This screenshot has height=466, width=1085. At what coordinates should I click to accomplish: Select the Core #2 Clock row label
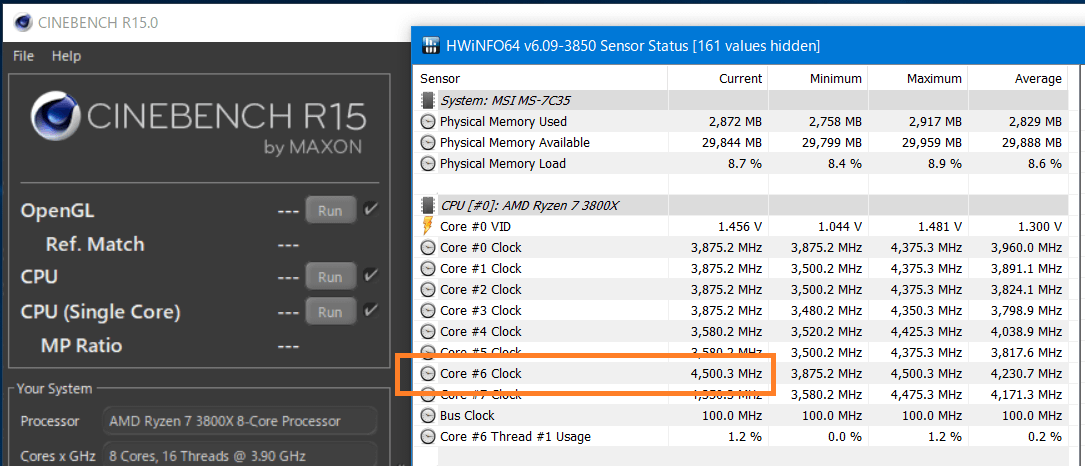pyautogui.click(x=480, y=289)
